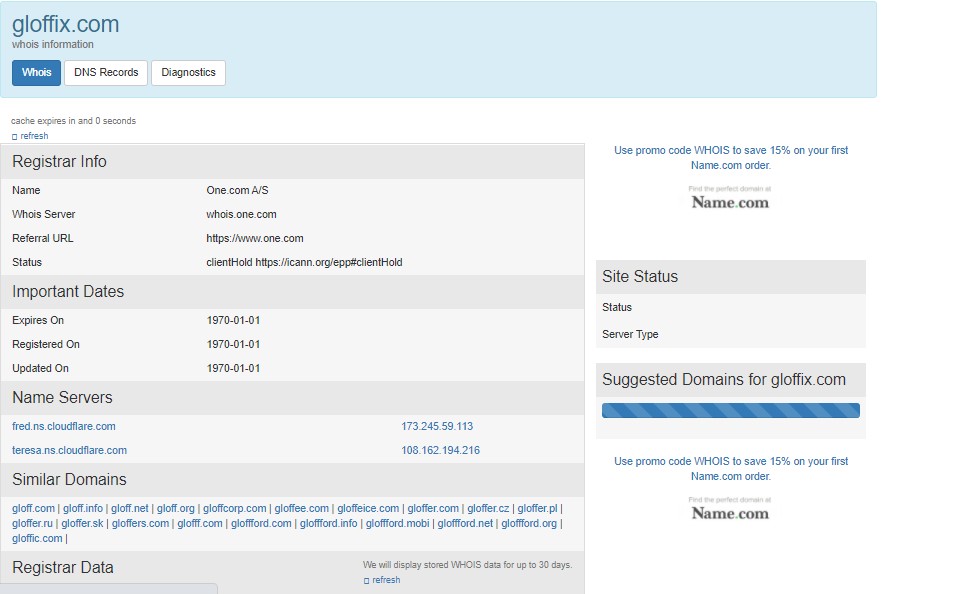Open similar domain gloffer.pl
The width and height of the screenshot is (967, 594).
537,508
